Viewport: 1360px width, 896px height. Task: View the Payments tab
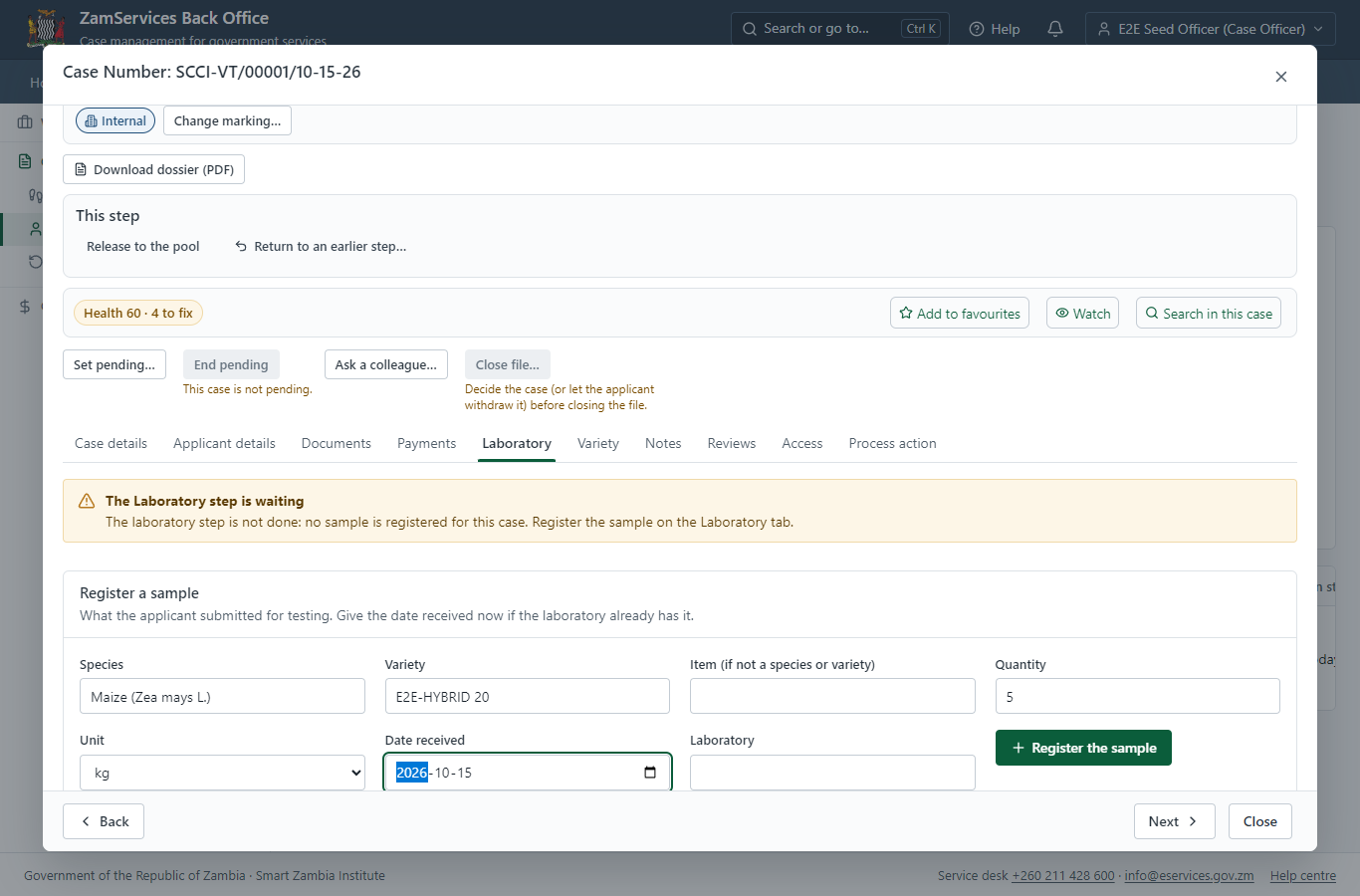point(426,444)
